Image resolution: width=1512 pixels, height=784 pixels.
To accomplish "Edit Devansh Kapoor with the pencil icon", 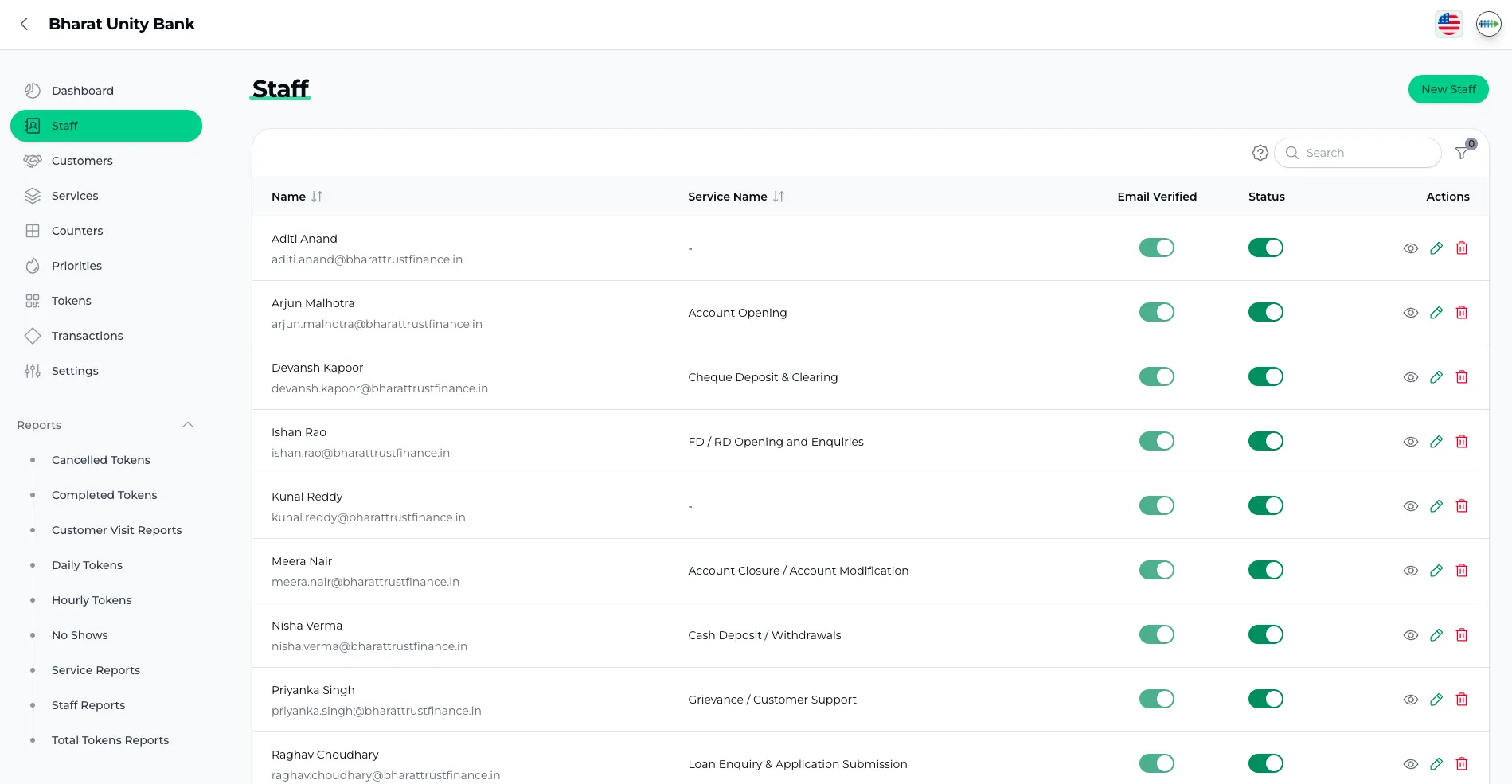I will (x=1436, y=377).
